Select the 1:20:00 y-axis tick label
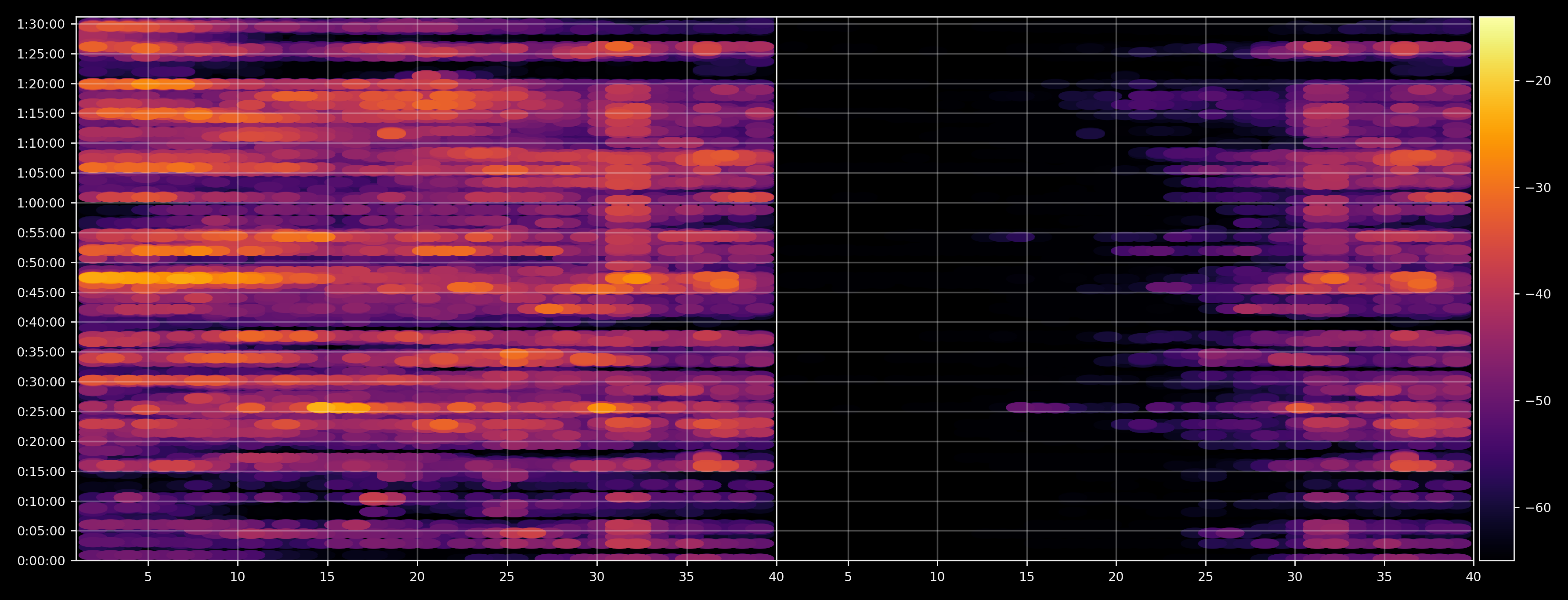The image size is (1568, 600). click(41, 84)
